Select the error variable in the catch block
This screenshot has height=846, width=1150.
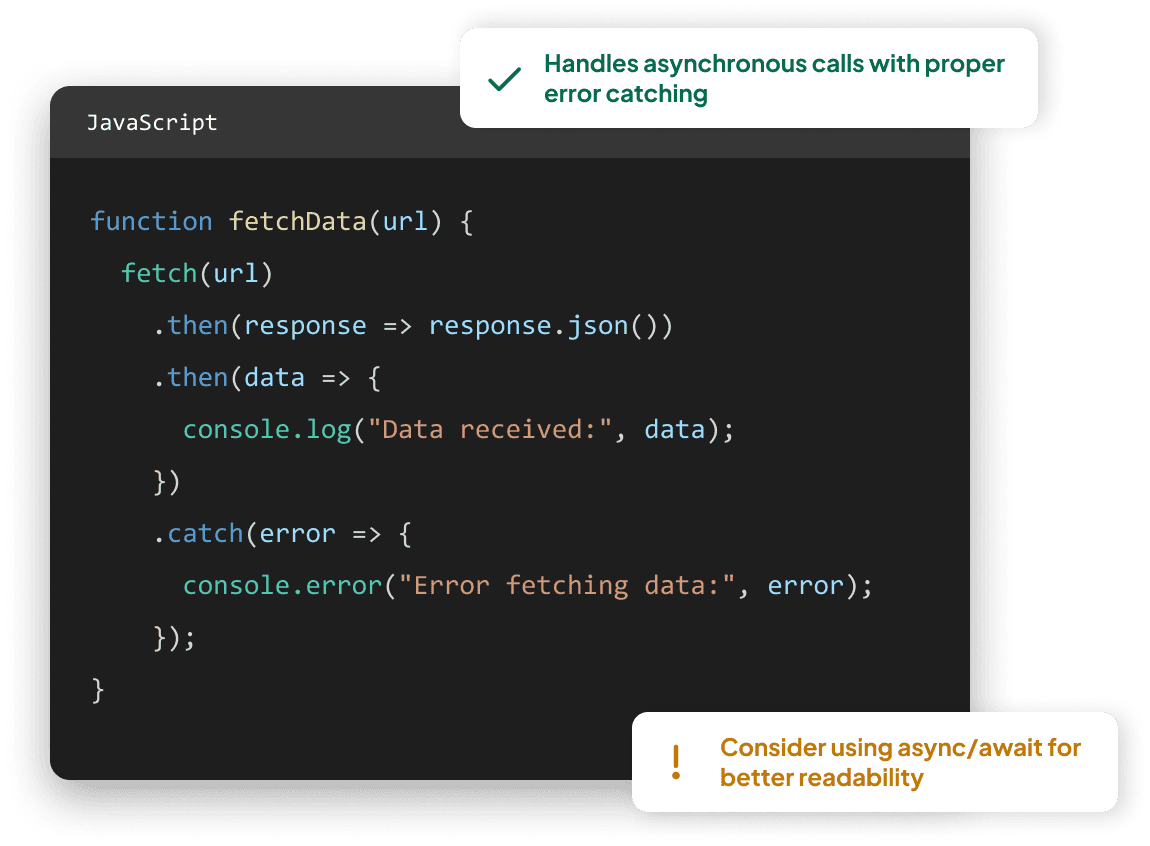tap(298, 533)
